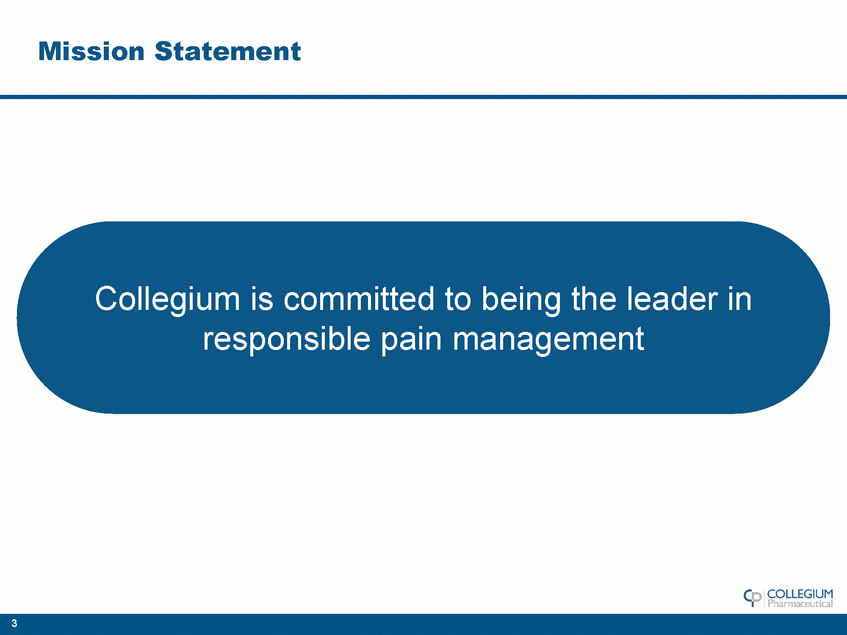
Task: Click the Collegium CP logo icon
Action: click(x=753, y=597)
